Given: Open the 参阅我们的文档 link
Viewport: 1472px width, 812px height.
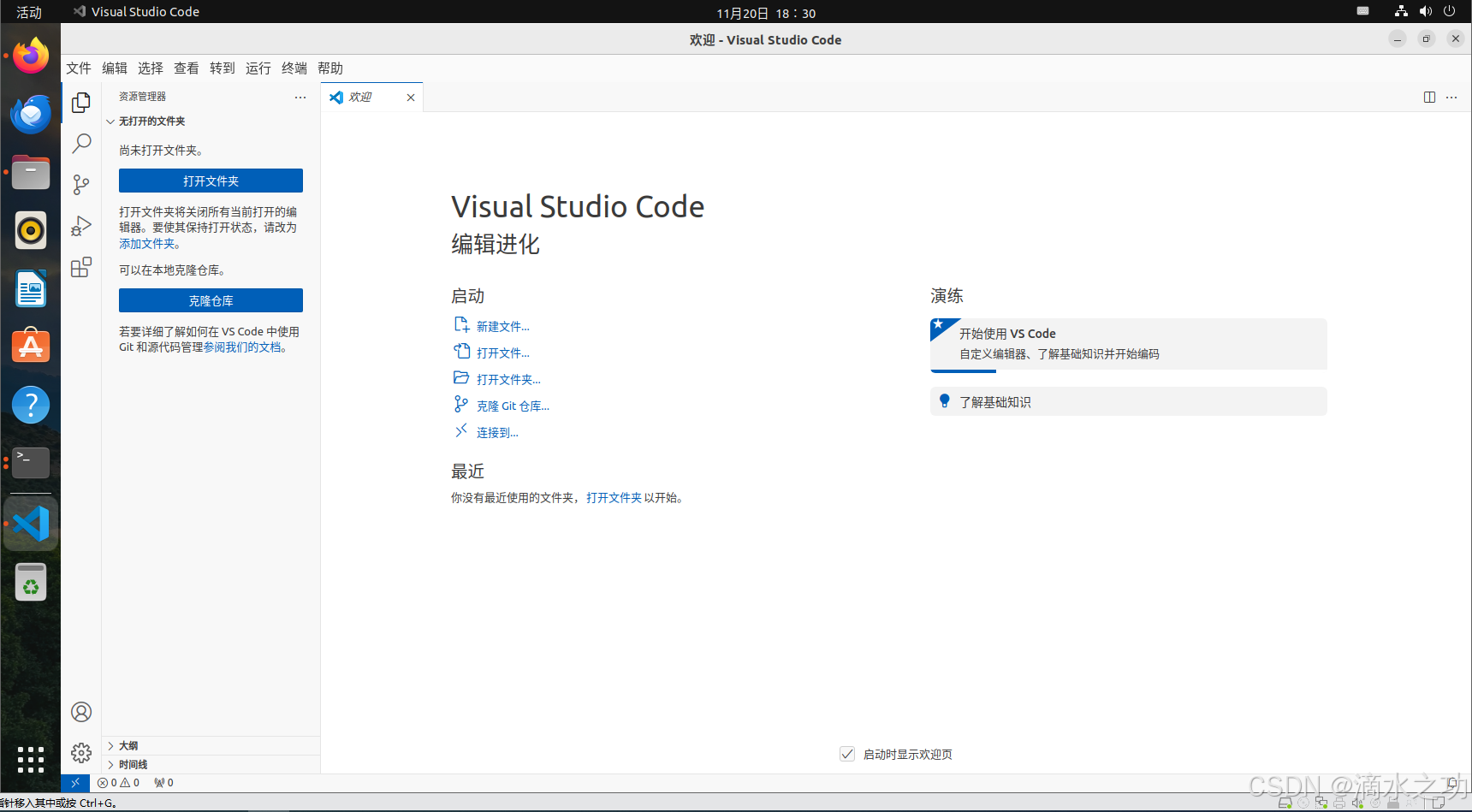Looking at the screenshot, I should 242,347.
